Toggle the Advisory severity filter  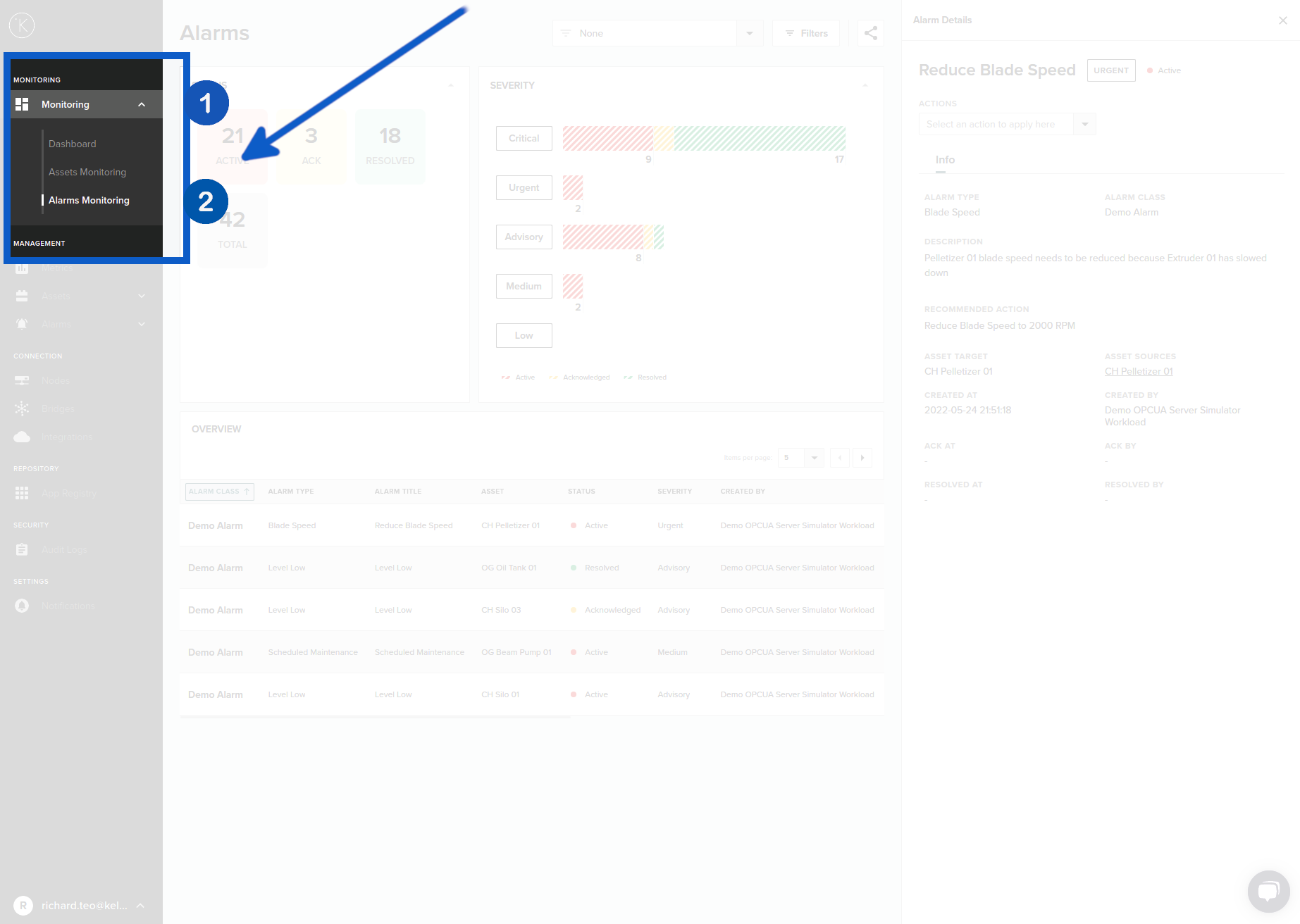tap(524, 237)
